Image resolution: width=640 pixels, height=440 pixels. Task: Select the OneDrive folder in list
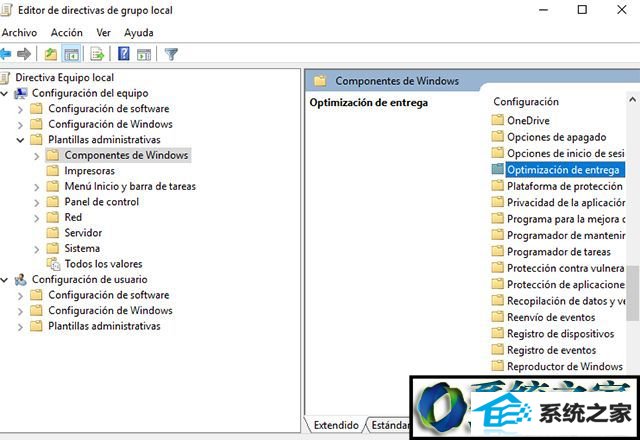click(x=528, y=121)
